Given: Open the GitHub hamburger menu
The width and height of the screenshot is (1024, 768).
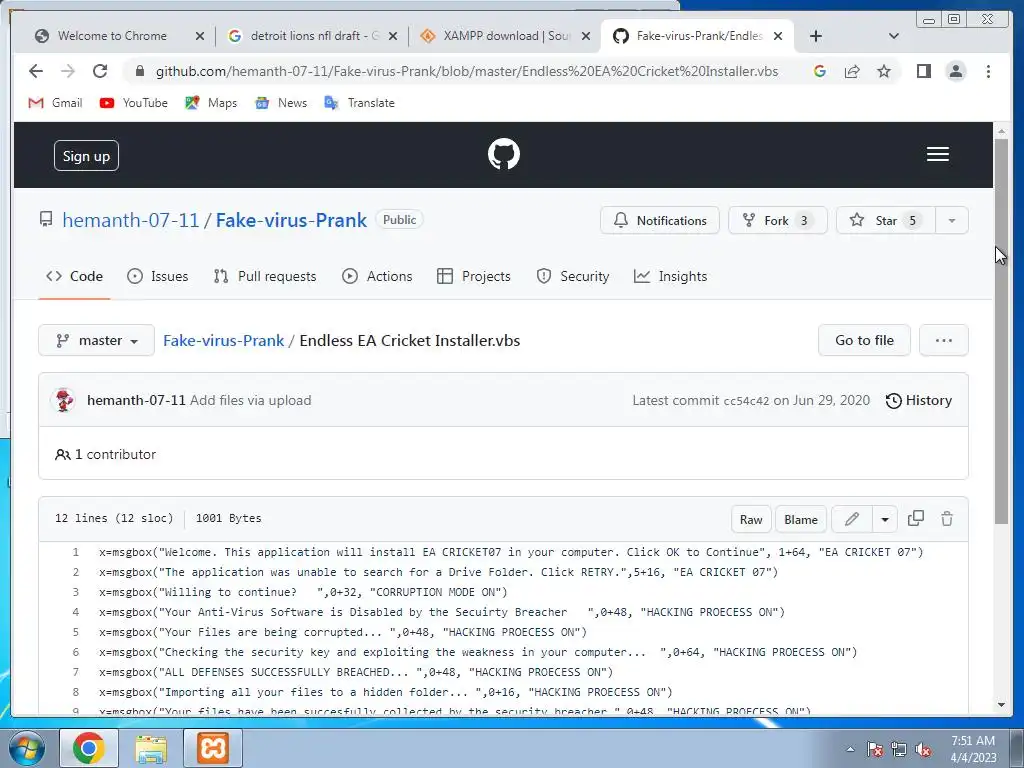Looking at the screenshot, I should [x=938, y=154].
